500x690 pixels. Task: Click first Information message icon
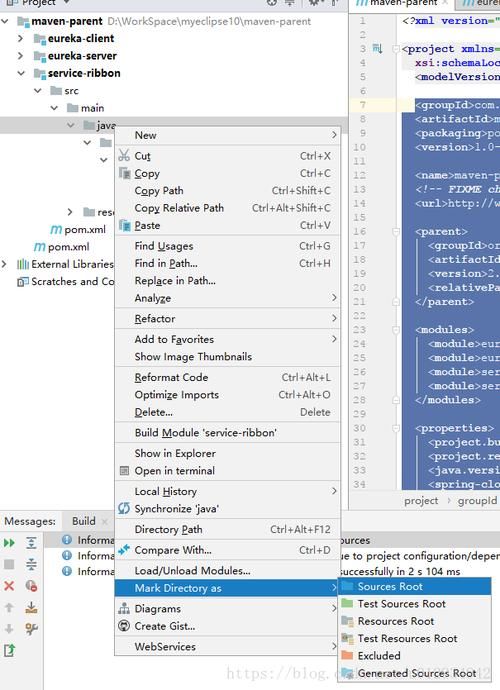click(x=67, y=539)
